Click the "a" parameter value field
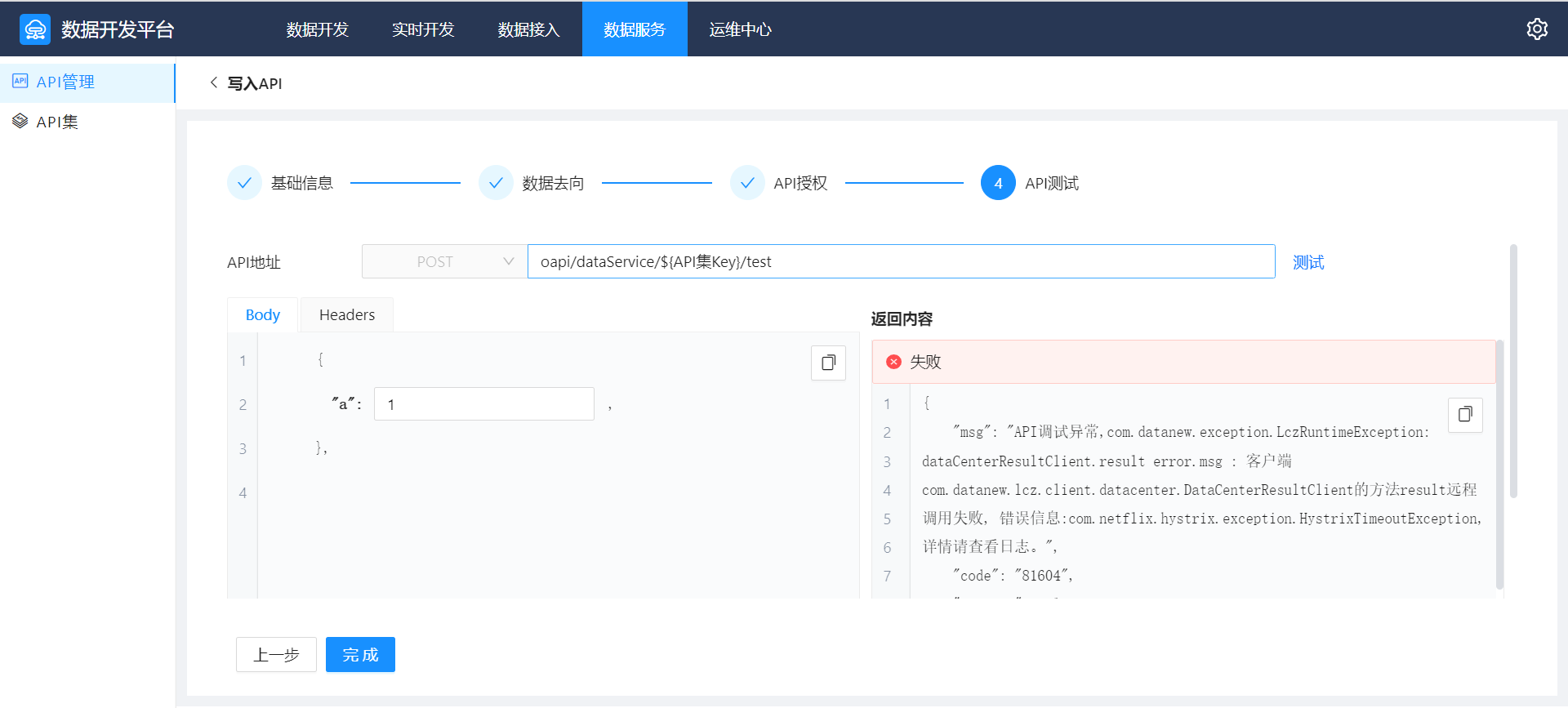1568x708 pixels. tap(483, 404)
